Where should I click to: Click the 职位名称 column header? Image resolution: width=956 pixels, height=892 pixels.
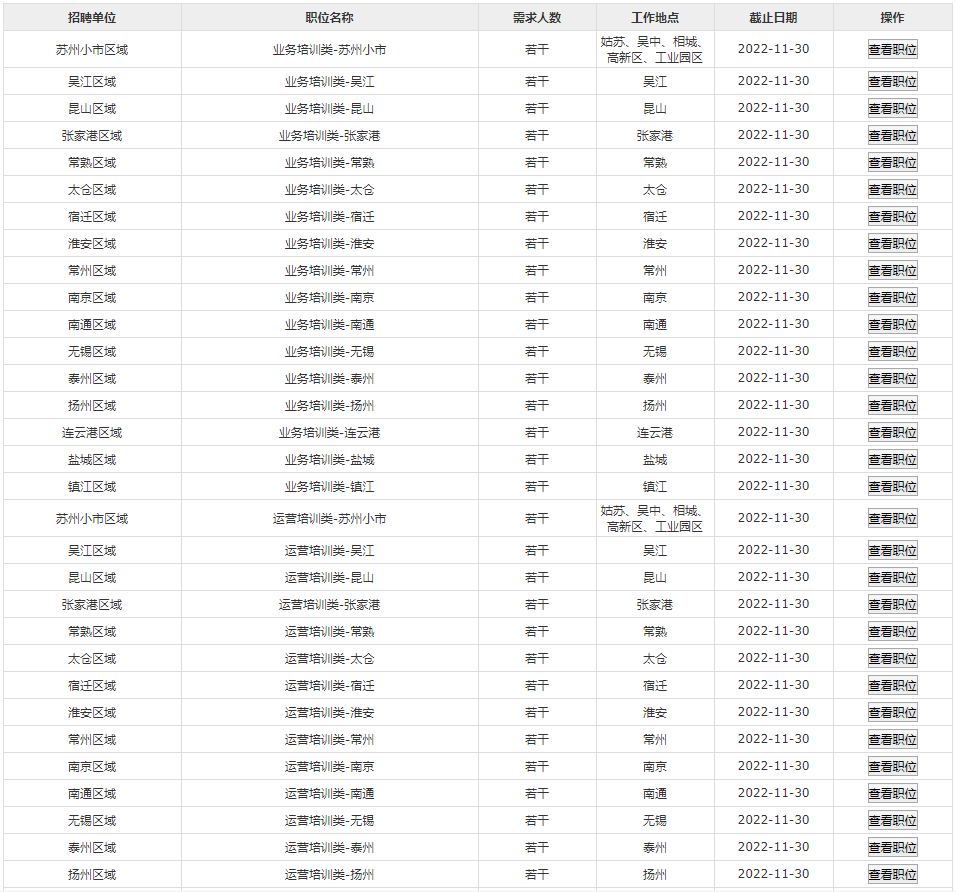click(329, 18)
